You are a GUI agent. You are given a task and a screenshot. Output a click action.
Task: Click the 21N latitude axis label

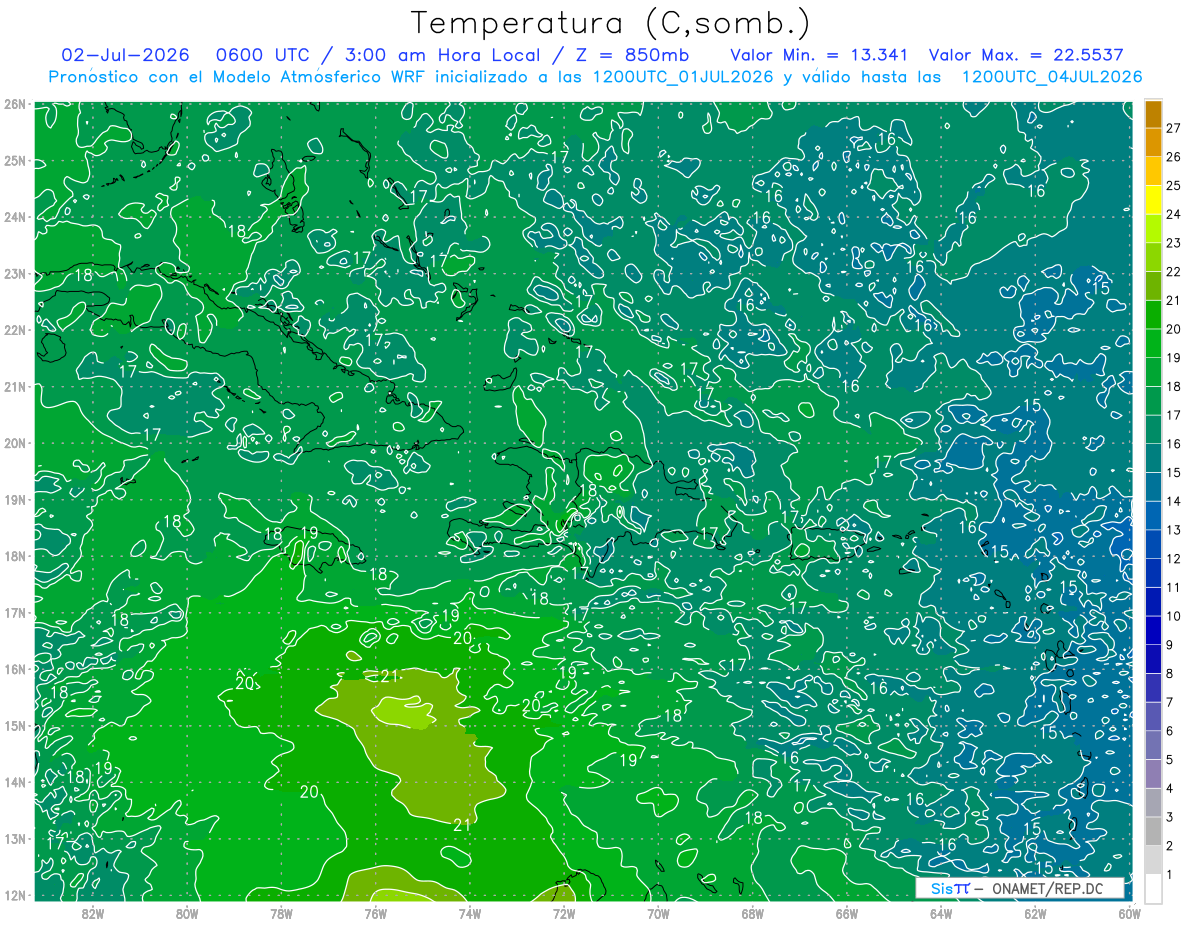(15, 386)
